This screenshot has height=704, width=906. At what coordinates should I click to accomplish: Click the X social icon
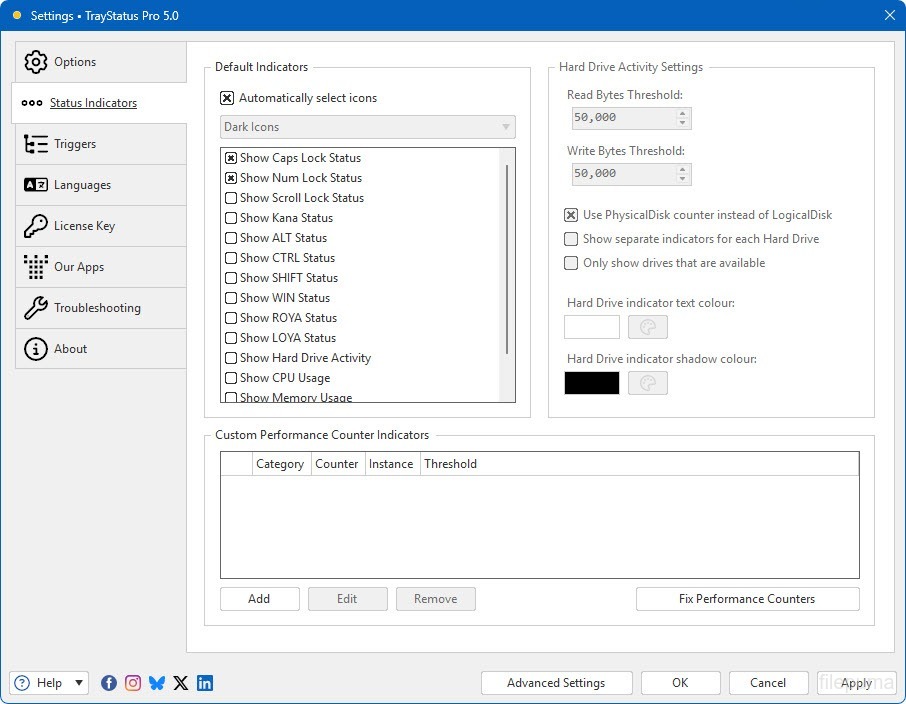[x=181, y=683]
